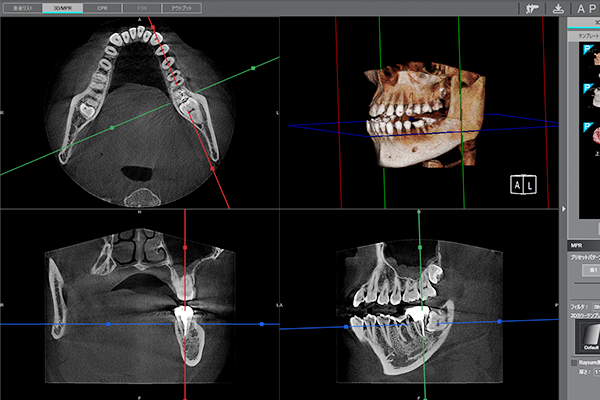Screen dimensions: 600x400
Task: Click the 3D skull rendering
Action: (425, 115)
